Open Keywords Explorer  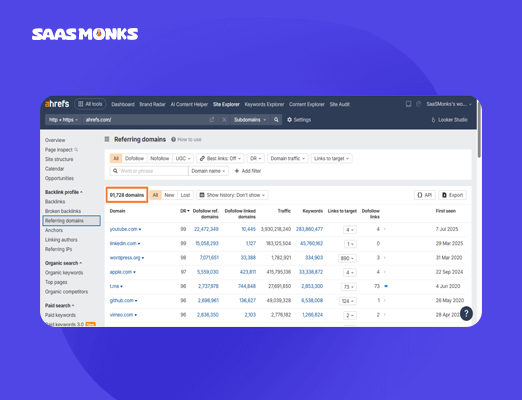pyautogui.click(x=264, y=104)
